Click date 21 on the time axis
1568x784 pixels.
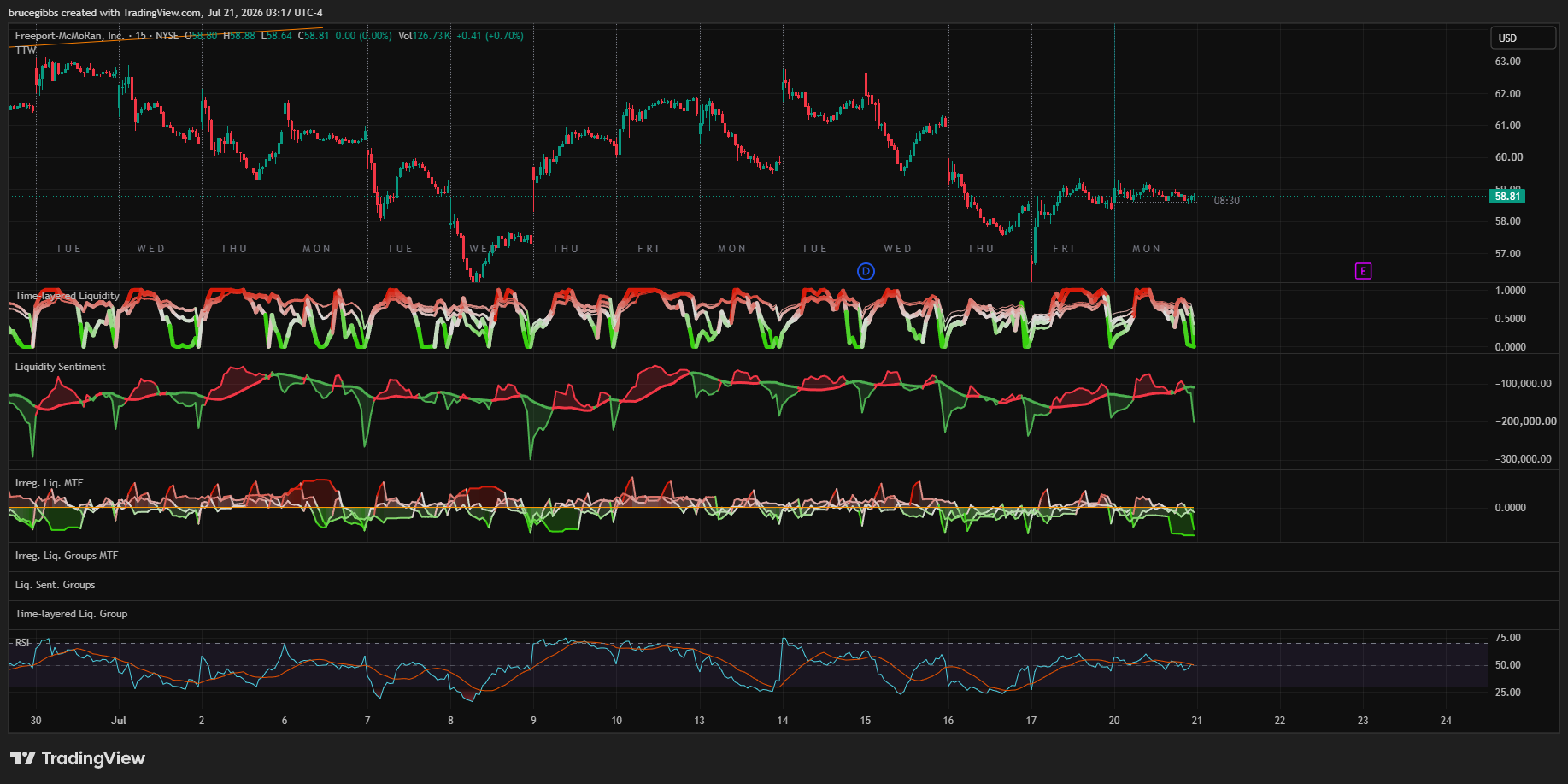[1196, 721]
